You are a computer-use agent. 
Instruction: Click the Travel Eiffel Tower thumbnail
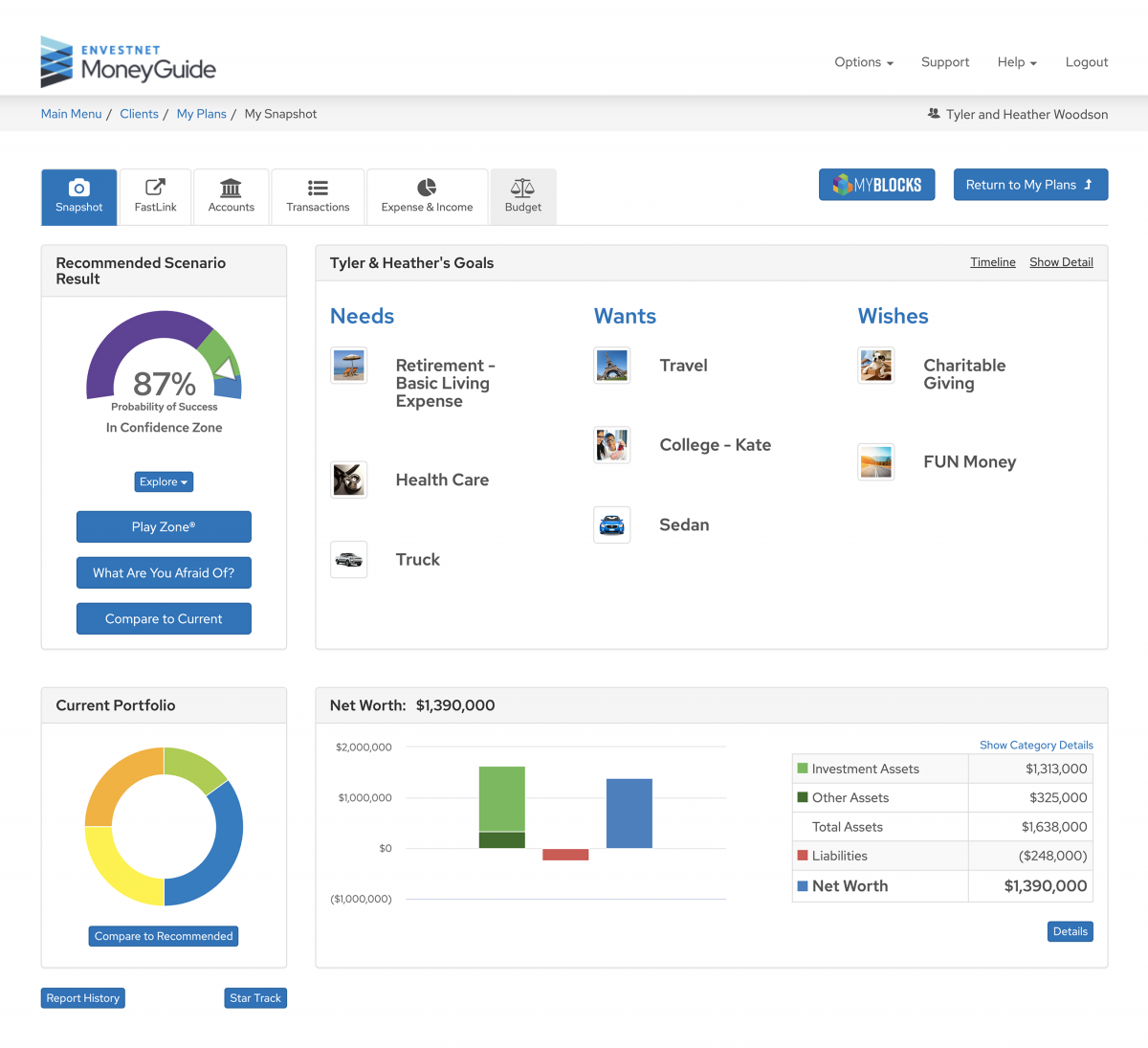[611, 365]
